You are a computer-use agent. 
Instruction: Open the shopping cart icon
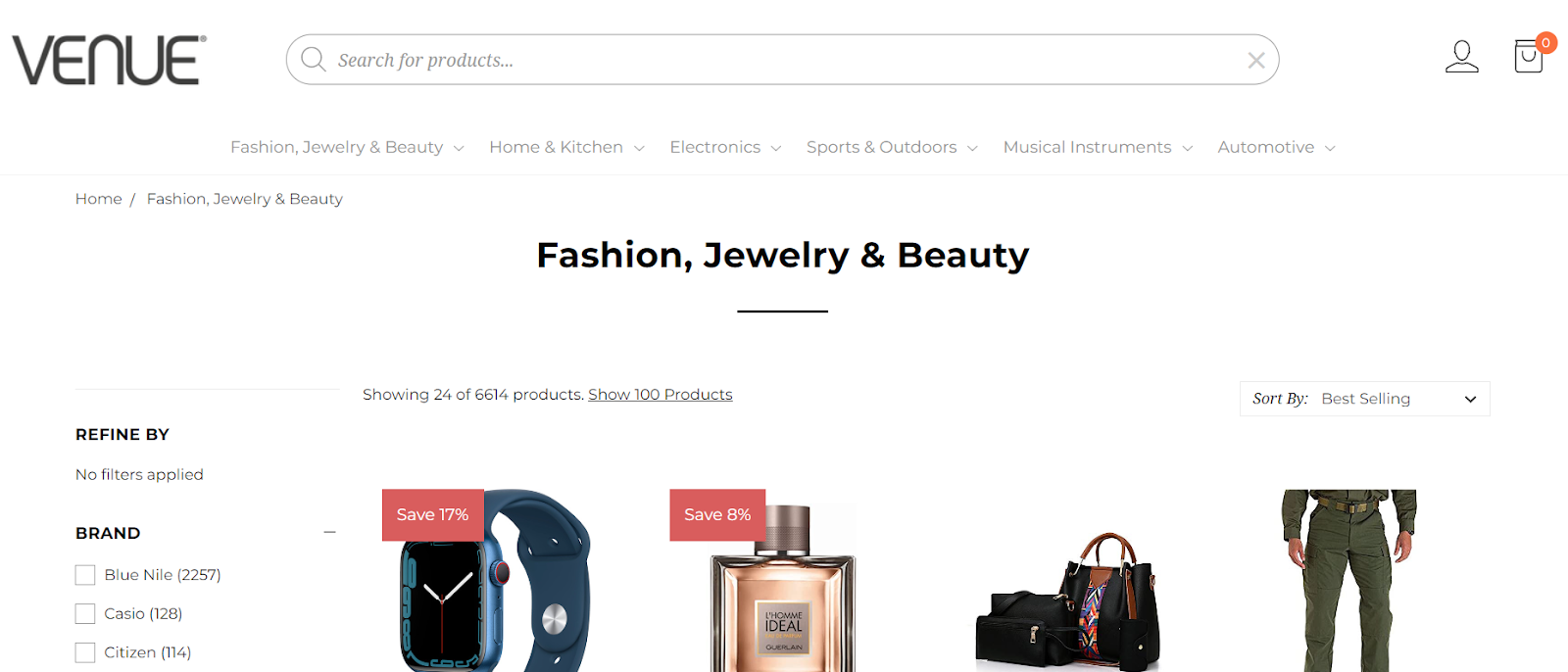[x=1530, y=56]
